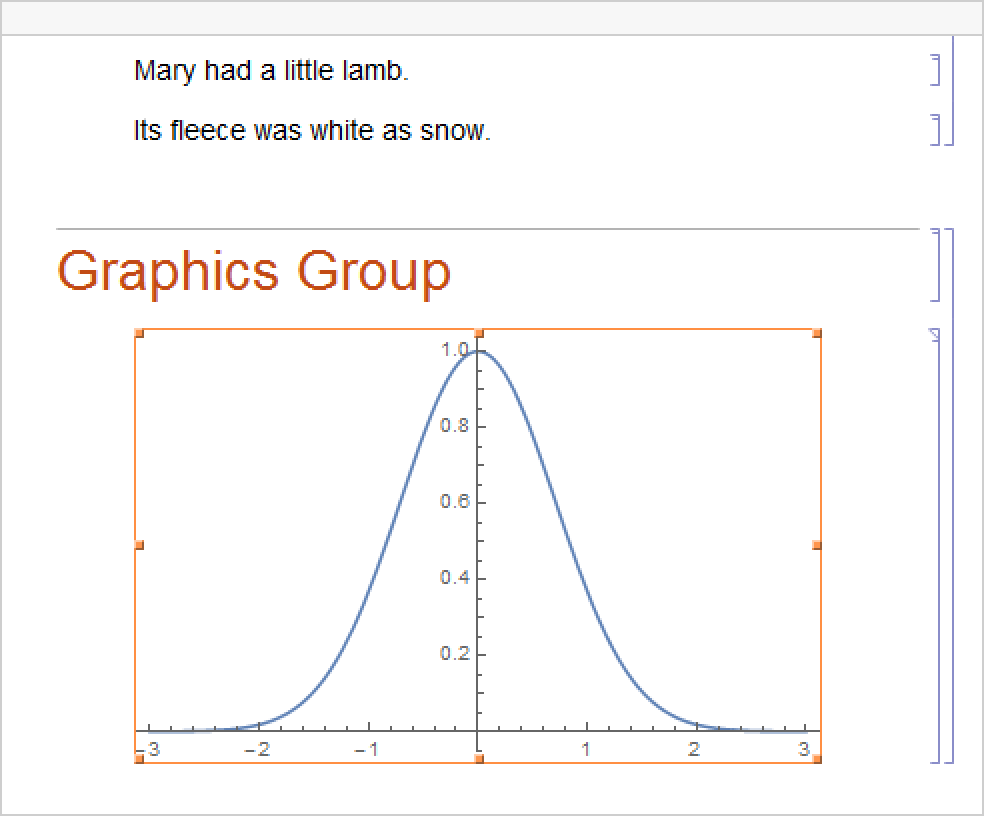Click the top-right resize handle of the plot
984x816 pixels.
[x=818, y=333]
